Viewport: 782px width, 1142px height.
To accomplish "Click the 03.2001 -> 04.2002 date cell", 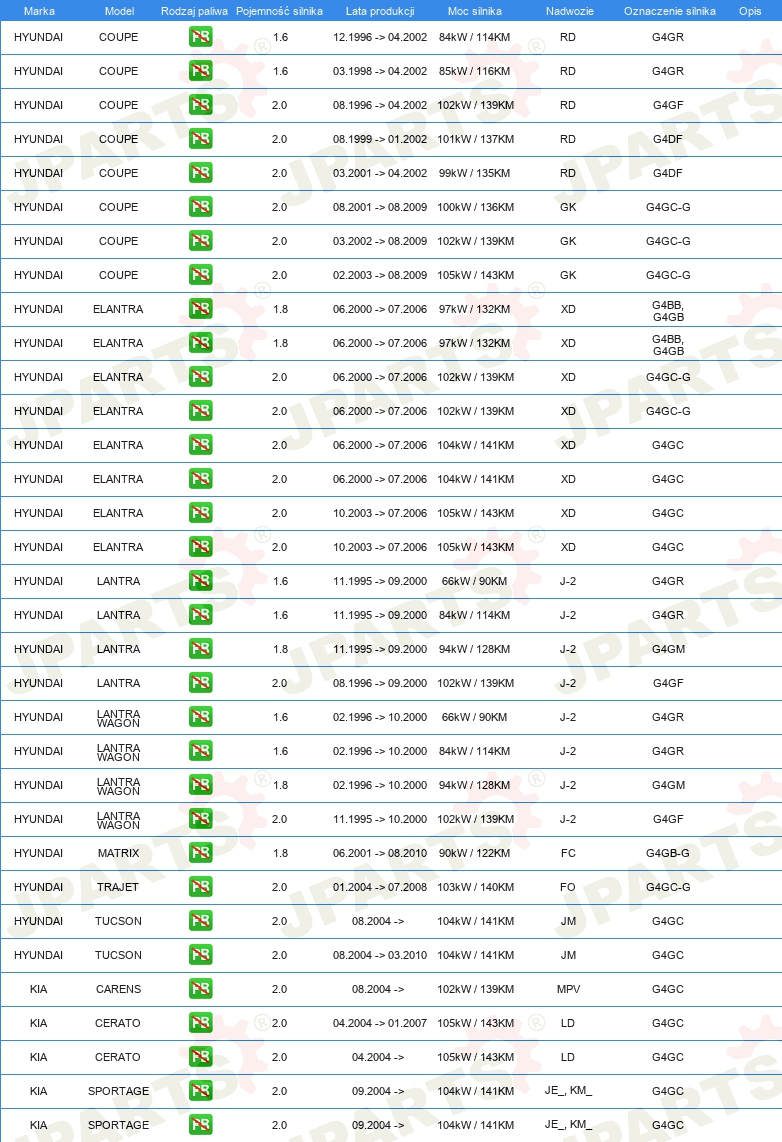I will click(x=380, y=173).
